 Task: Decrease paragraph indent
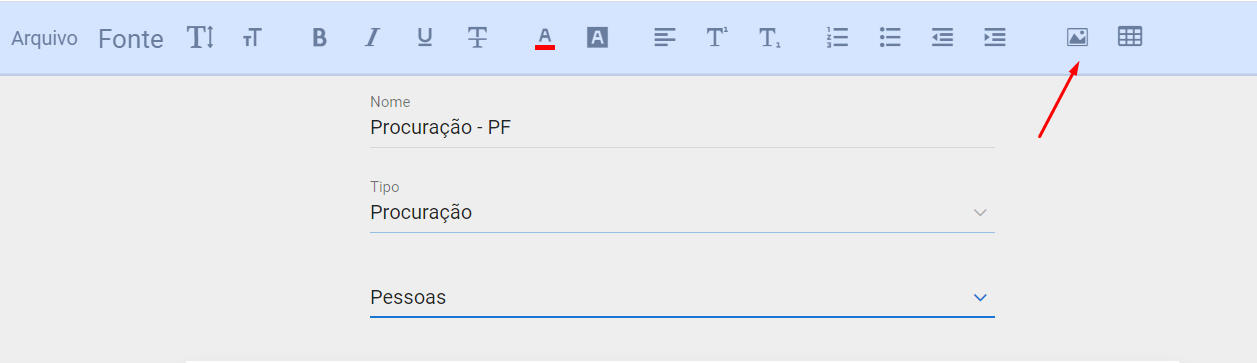(942, 38)
